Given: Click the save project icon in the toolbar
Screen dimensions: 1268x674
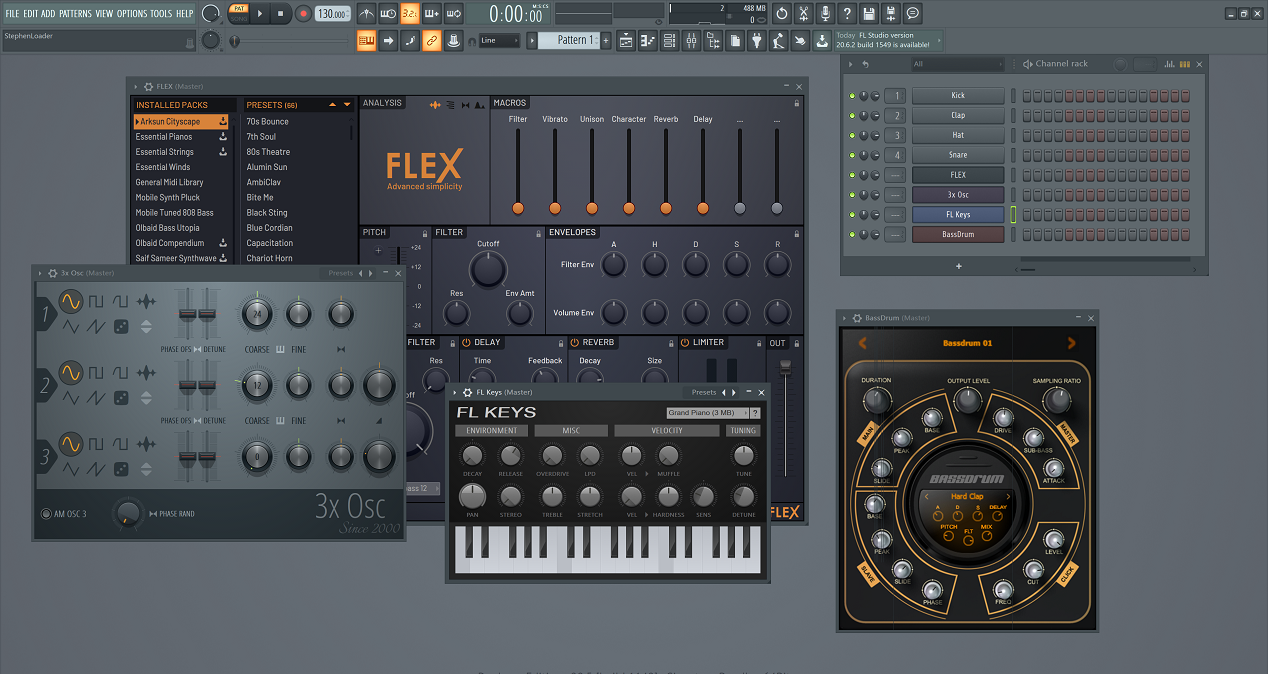Looking at the screenshot, I should [x=869, y=12].
